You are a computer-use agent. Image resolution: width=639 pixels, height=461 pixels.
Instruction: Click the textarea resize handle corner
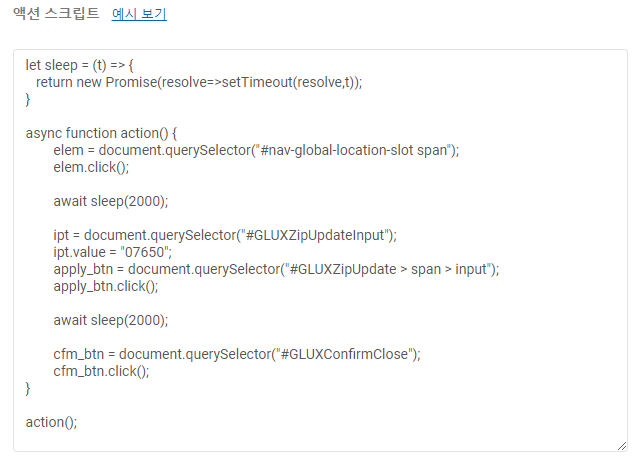[621, 445]
